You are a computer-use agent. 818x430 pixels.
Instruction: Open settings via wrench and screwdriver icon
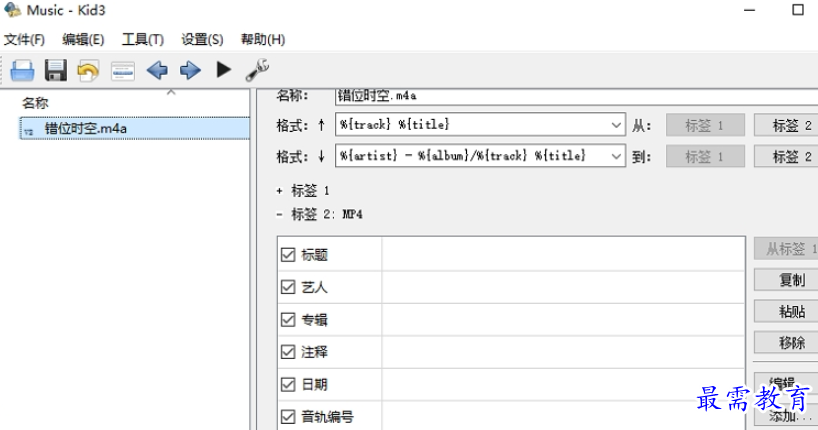click(x=257, y=70)
